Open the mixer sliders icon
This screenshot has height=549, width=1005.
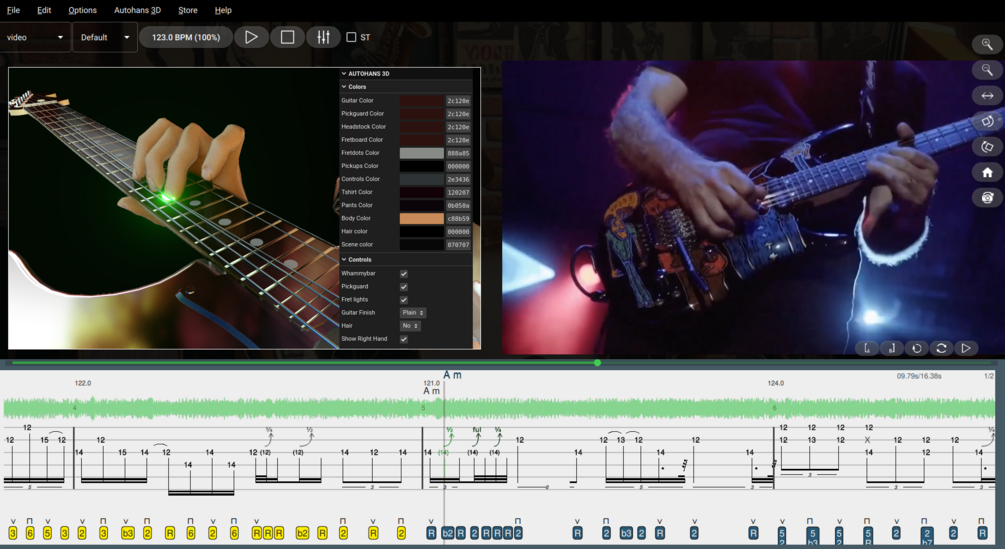point(323,37)
